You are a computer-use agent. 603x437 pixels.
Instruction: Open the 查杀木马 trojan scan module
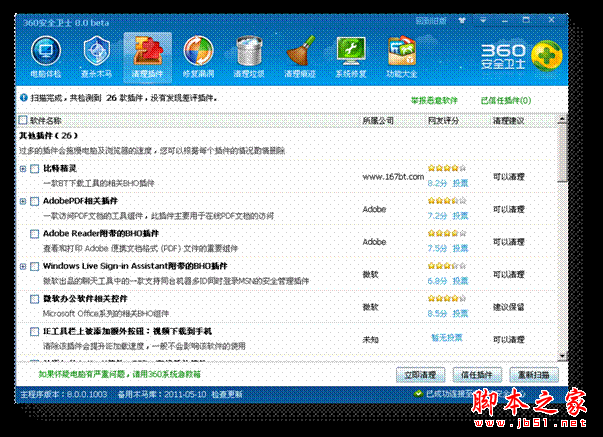click(x=96, y=57)
